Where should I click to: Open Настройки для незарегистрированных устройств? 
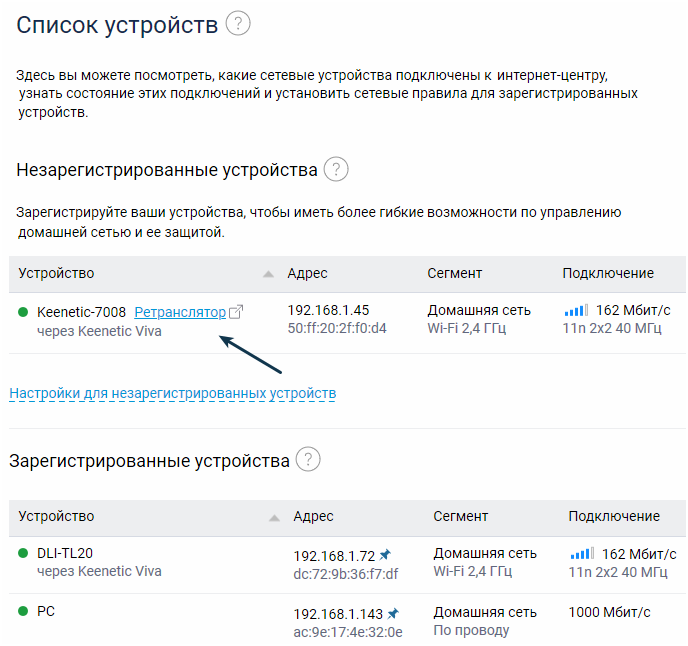(x=172, y=393)
